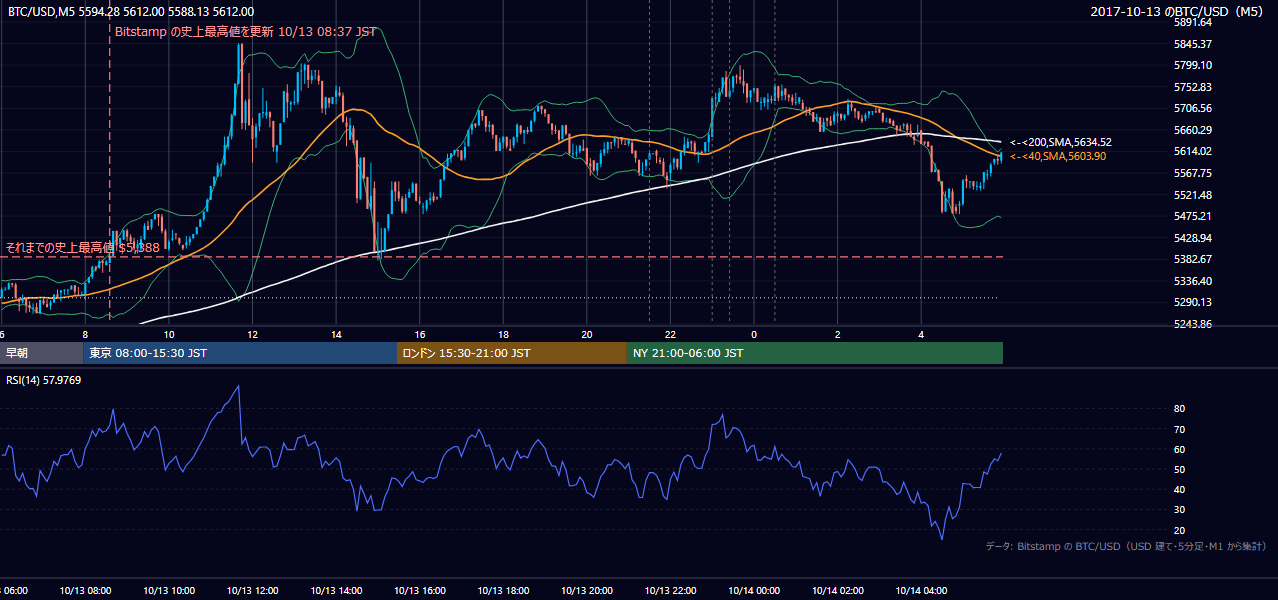Viewport: 1278px width, 600px height.
Task: Click hour 18 tick under price chart
Action: click(x=503, y=334)
